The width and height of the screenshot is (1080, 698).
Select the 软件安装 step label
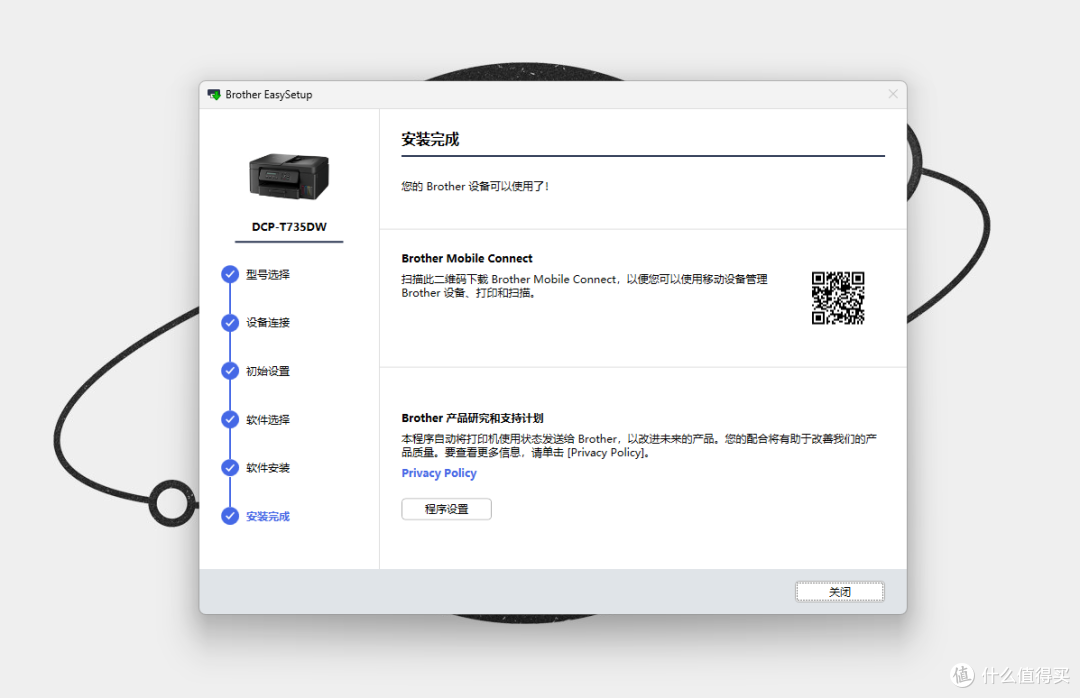(268, 468)
